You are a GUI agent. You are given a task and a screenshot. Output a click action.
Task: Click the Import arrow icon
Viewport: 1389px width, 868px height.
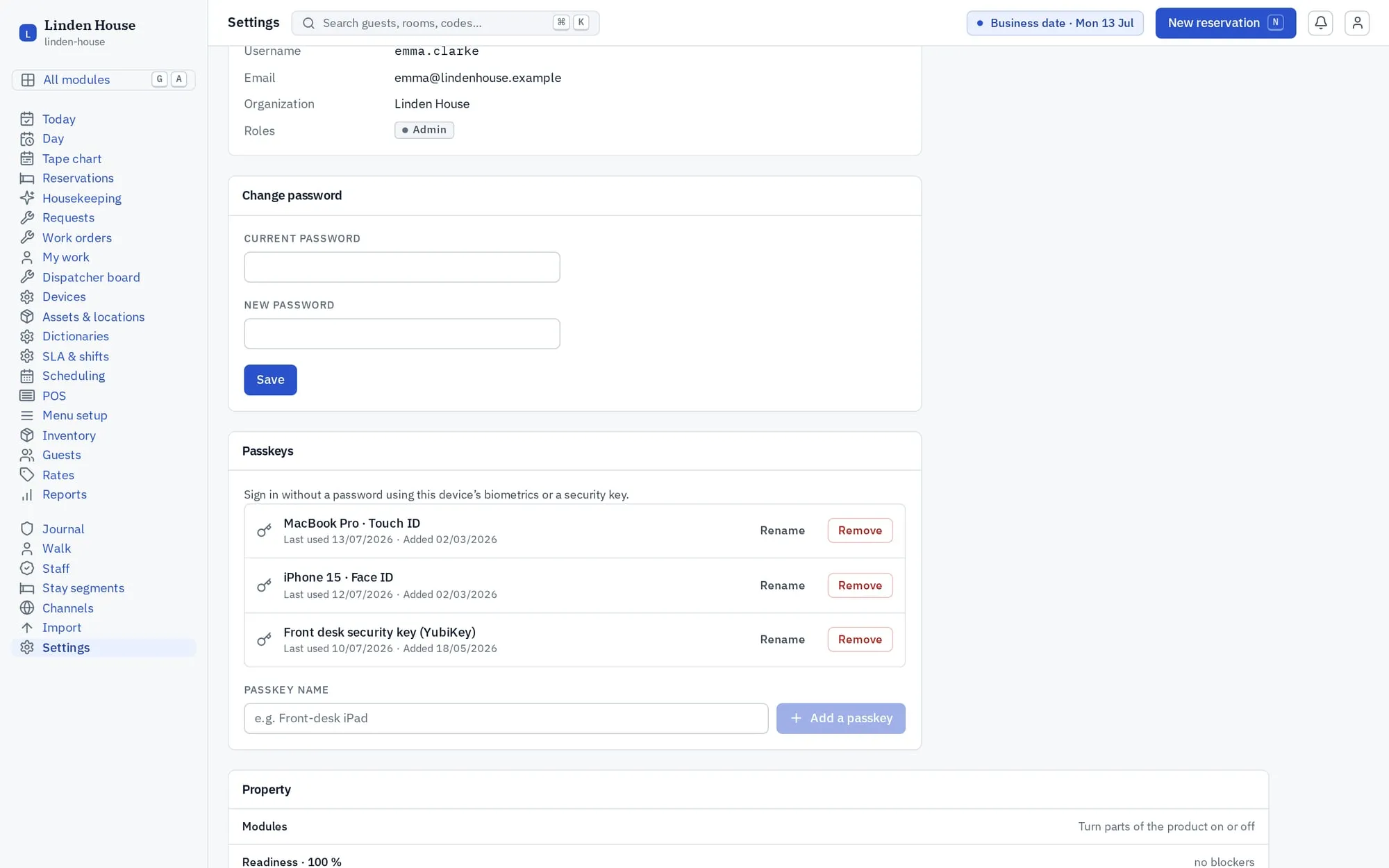tap(27, 628)
